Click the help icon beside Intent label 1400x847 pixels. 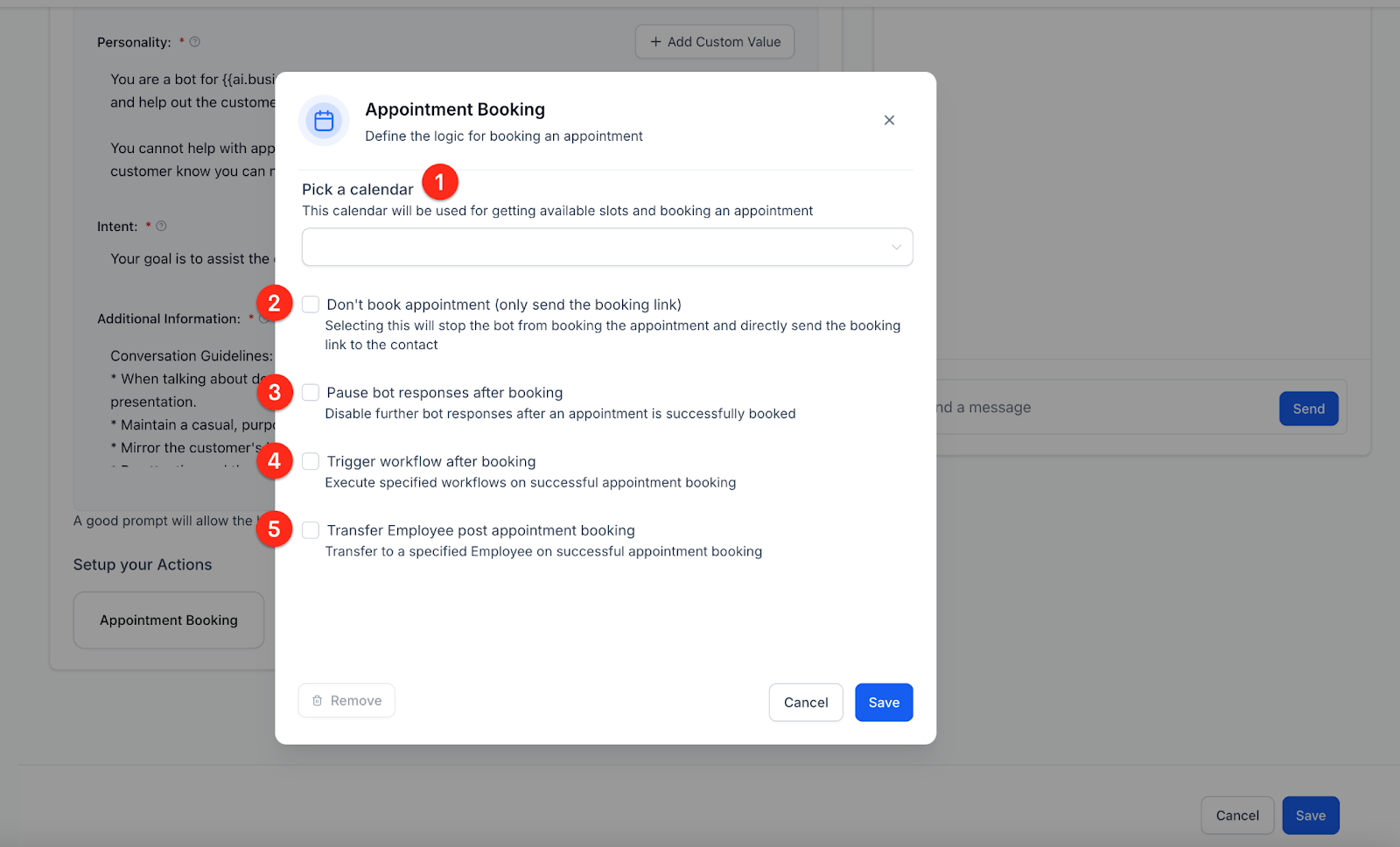pos(161,227)
